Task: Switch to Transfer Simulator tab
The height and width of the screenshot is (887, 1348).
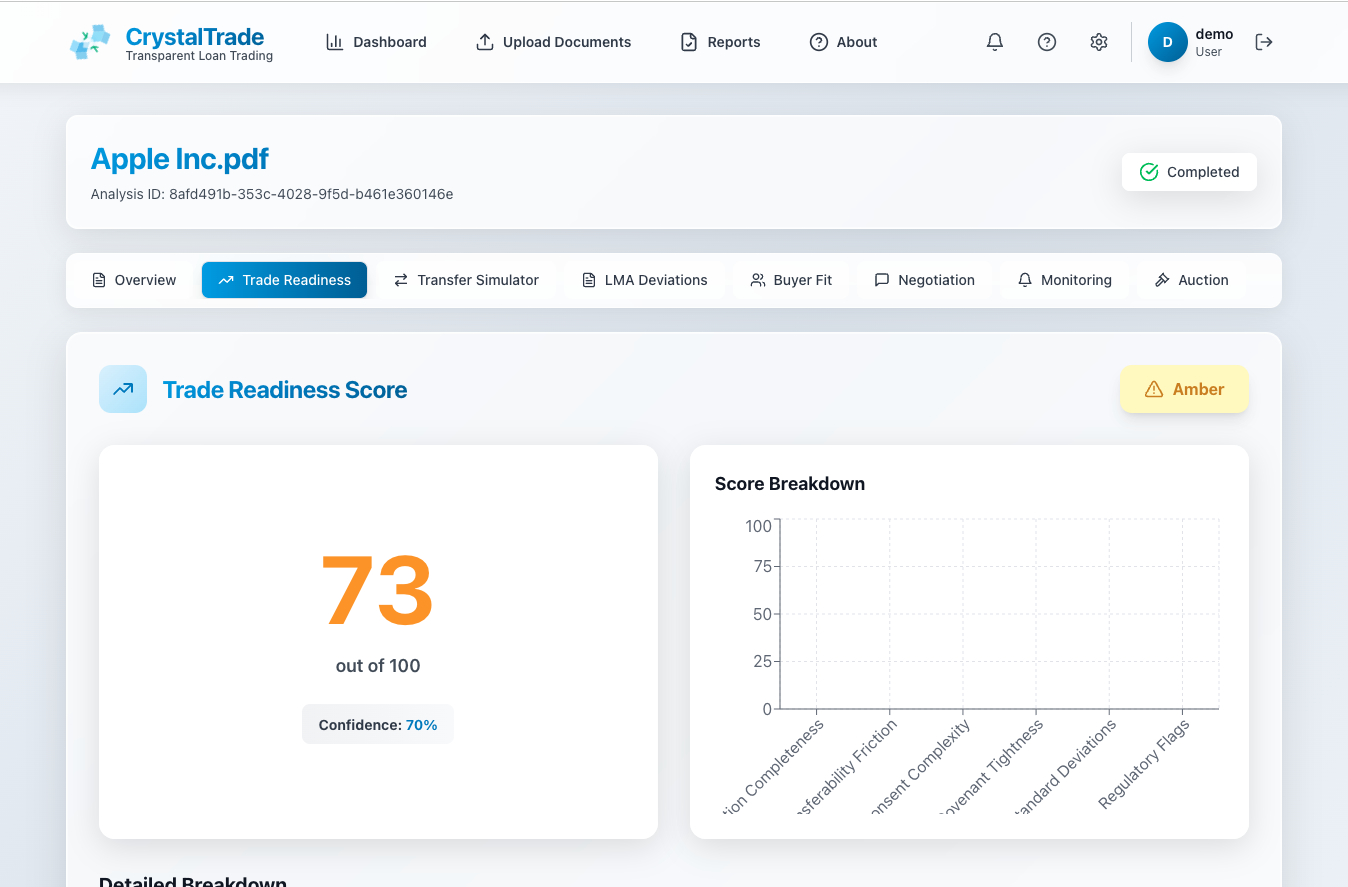Action: 466,280
